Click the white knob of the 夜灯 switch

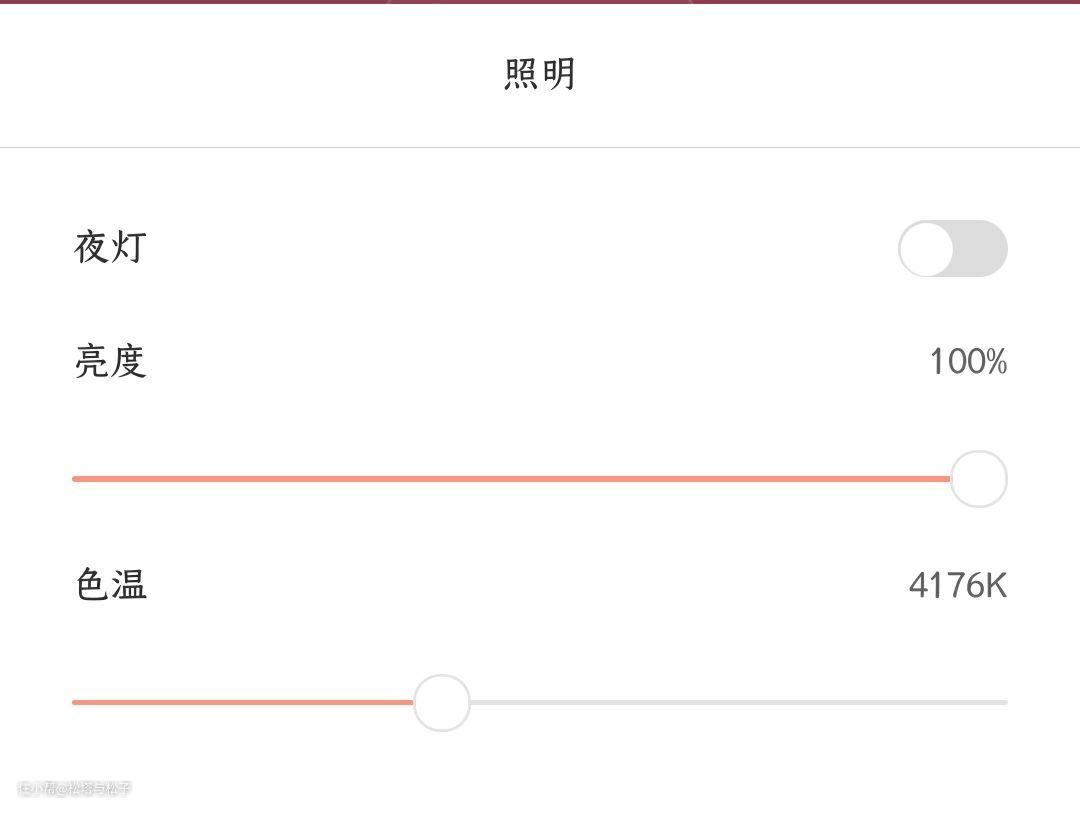click(927, 249)
